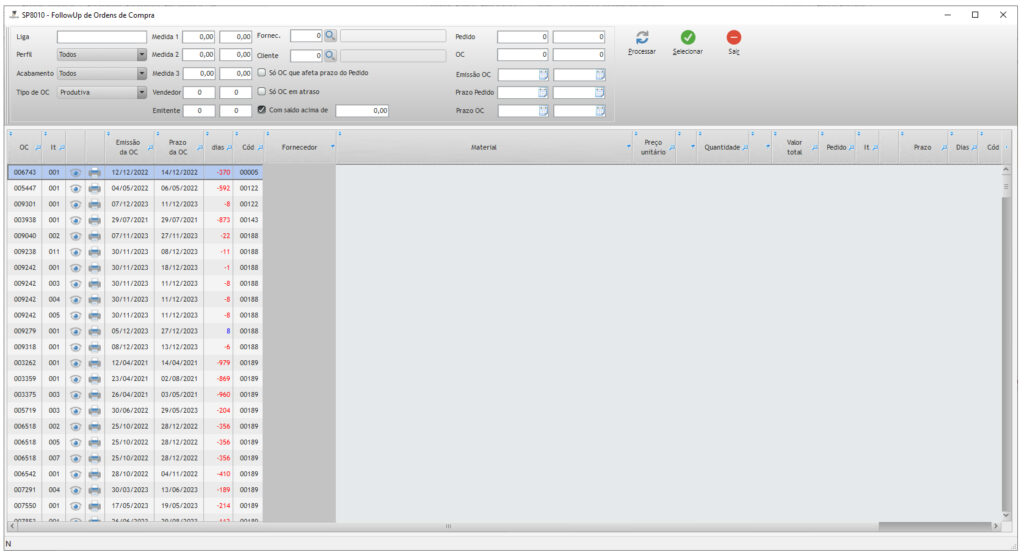Open client search magnifier next to Cliente
Viewport: 1024px width, 555px height.
(x=330, y=55)
